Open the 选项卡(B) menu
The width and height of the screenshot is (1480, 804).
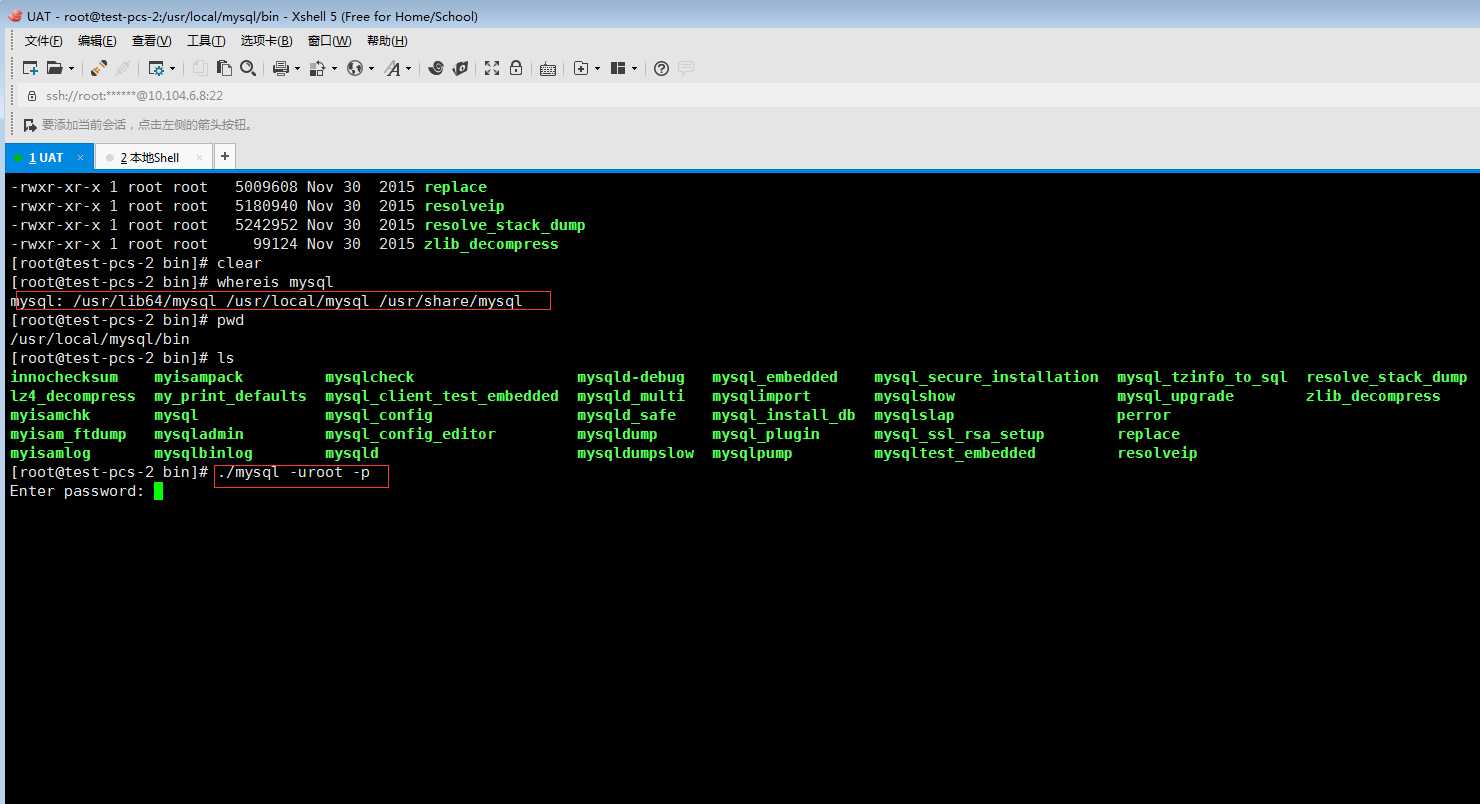267,41
